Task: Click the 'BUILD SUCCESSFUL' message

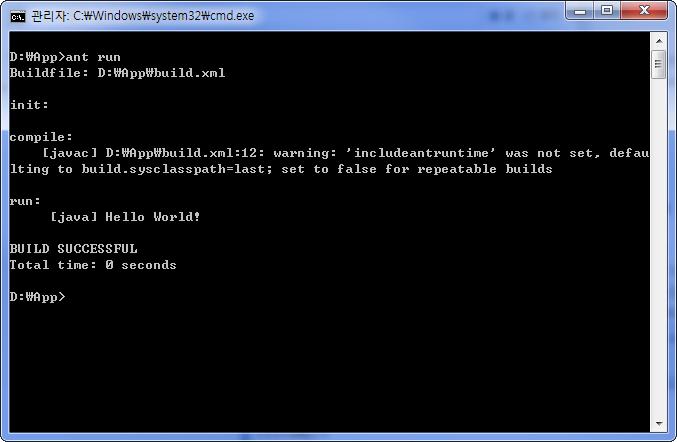Action: tap(73, 249)
